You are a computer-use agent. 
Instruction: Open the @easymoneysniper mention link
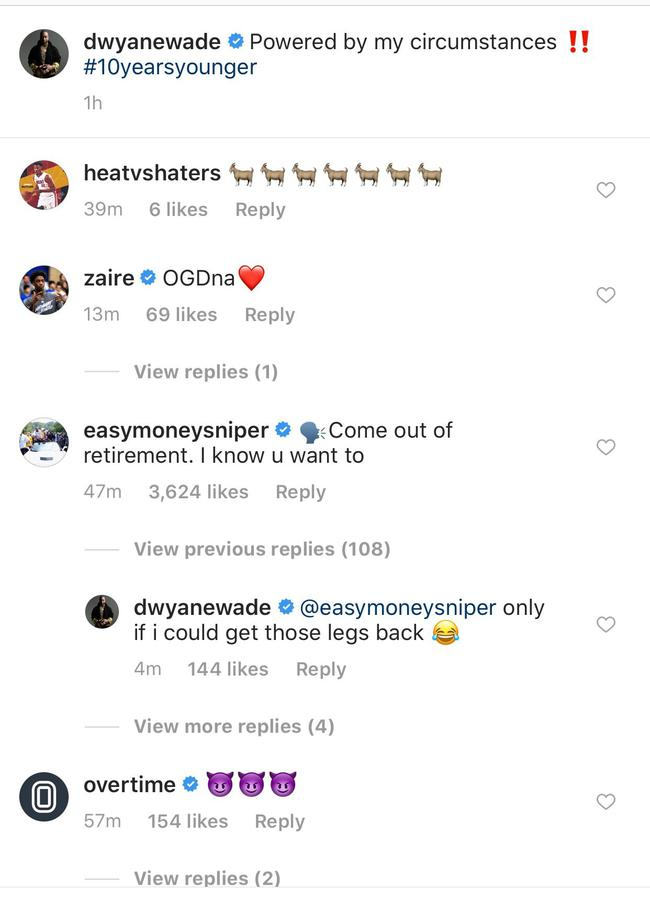pos(398,607)
